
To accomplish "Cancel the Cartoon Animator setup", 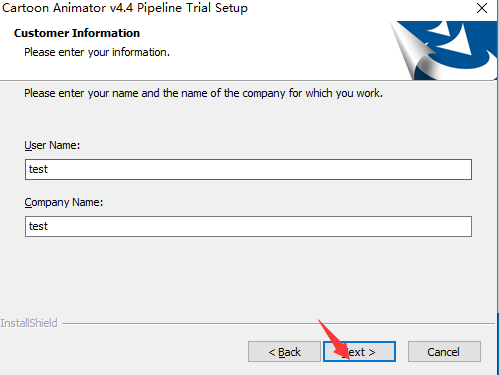I will click(444, 351).
